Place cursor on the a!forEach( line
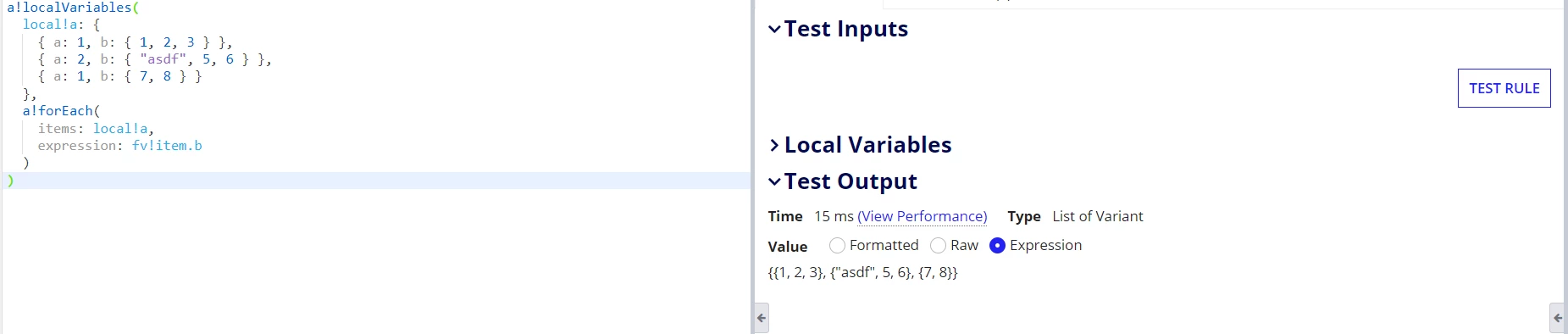The image size is (1568, 334). pyautogui.click(x=61, y=111)
